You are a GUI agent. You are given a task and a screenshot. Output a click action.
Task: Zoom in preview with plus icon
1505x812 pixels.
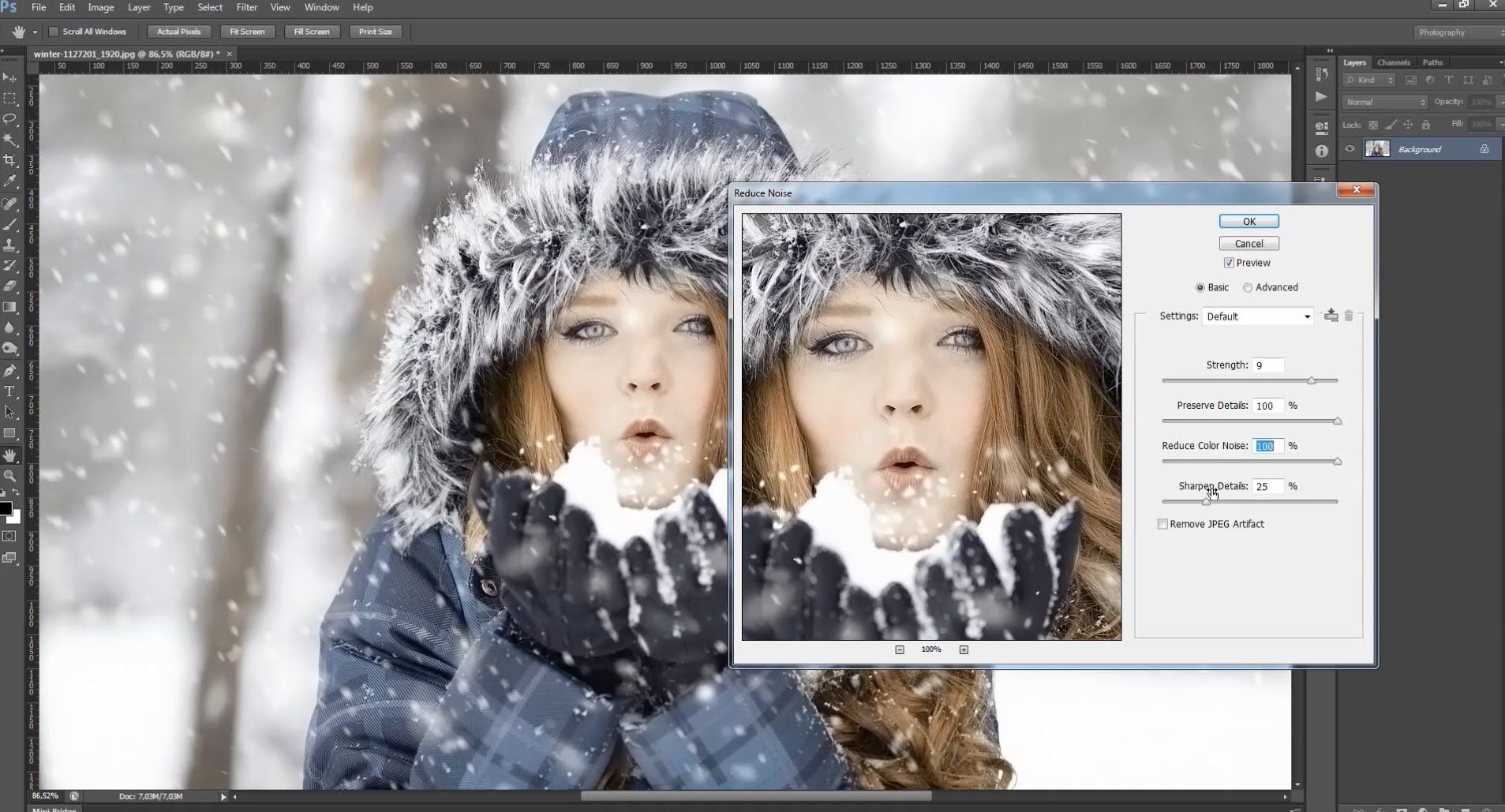[x=964, y=649]
